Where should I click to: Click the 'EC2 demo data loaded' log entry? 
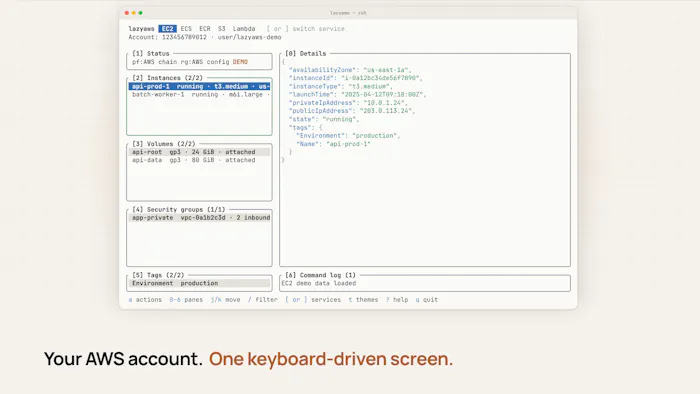point(319,283)
